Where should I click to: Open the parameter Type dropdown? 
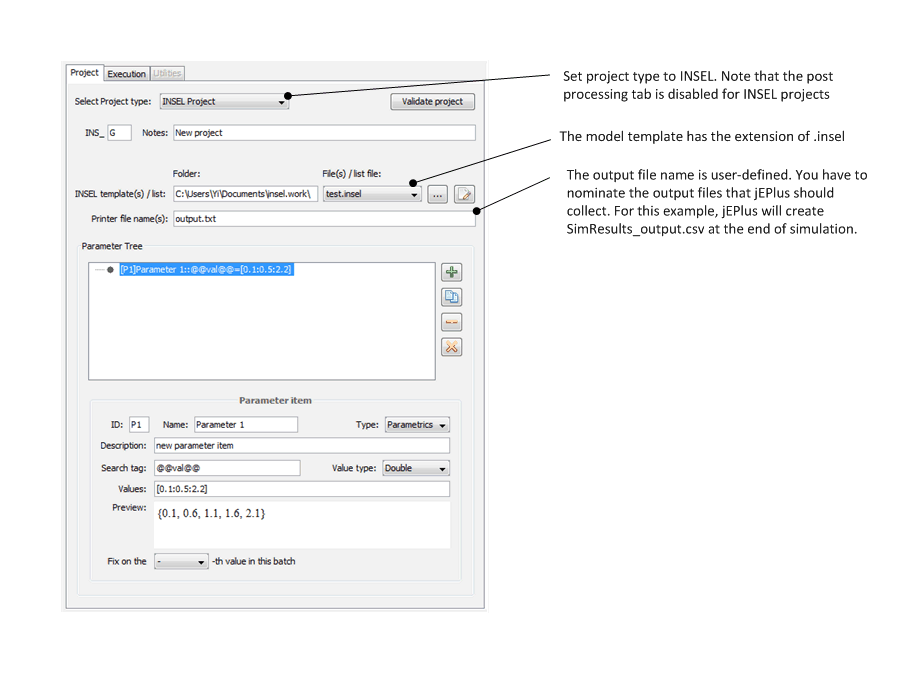click(417, 425)
